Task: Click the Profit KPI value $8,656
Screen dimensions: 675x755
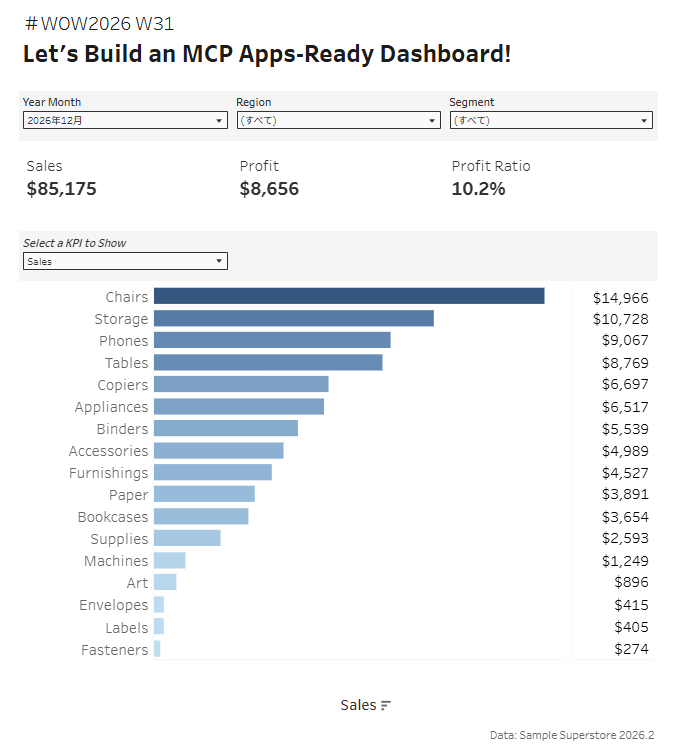Action: click(x=269, y=189)
